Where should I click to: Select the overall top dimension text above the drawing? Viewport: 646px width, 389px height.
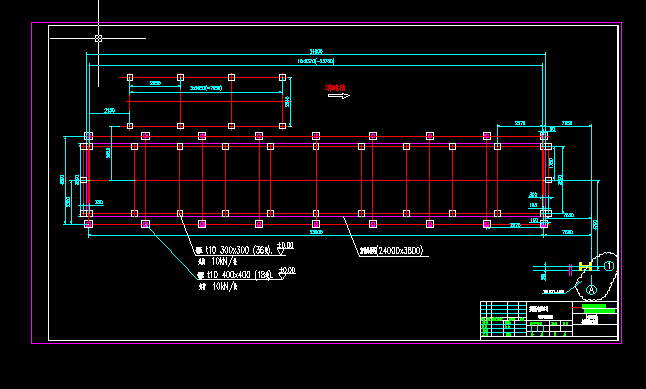pos(316,52)
